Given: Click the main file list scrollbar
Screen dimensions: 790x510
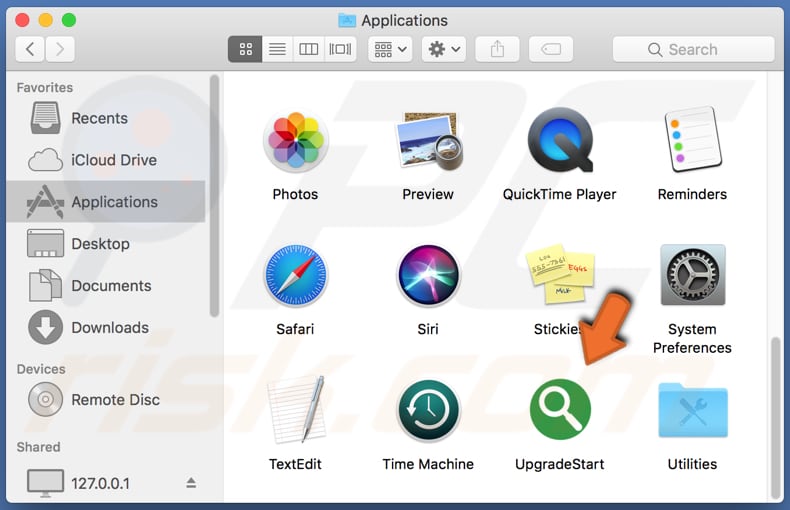Looking at the screenshot, I should 775,418.
